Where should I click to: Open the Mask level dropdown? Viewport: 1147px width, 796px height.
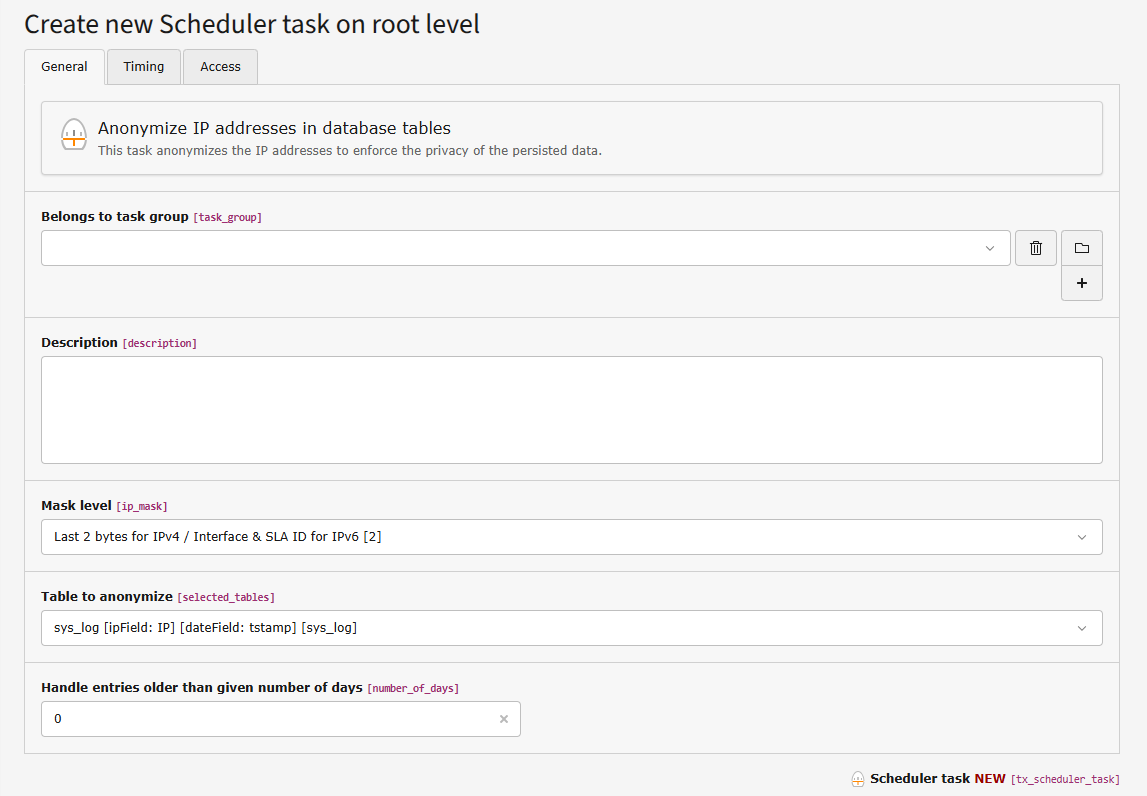click(571, 537)
